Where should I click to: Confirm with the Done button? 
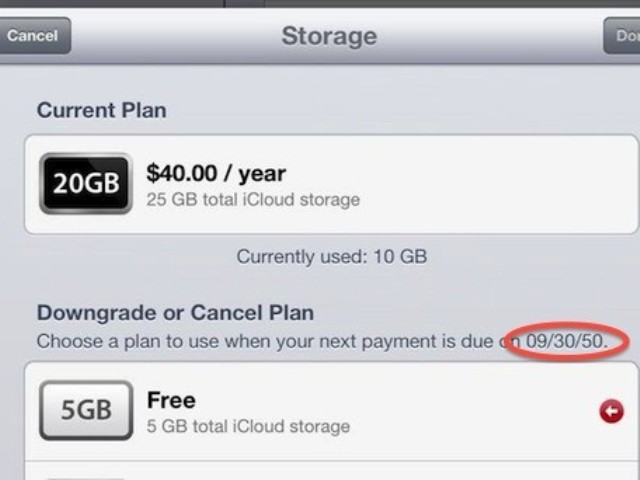tap(622, 36)
